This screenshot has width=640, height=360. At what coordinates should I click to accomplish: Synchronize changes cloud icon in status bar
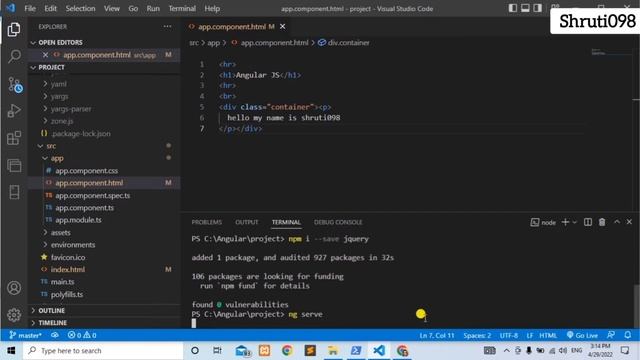(55, 335)
